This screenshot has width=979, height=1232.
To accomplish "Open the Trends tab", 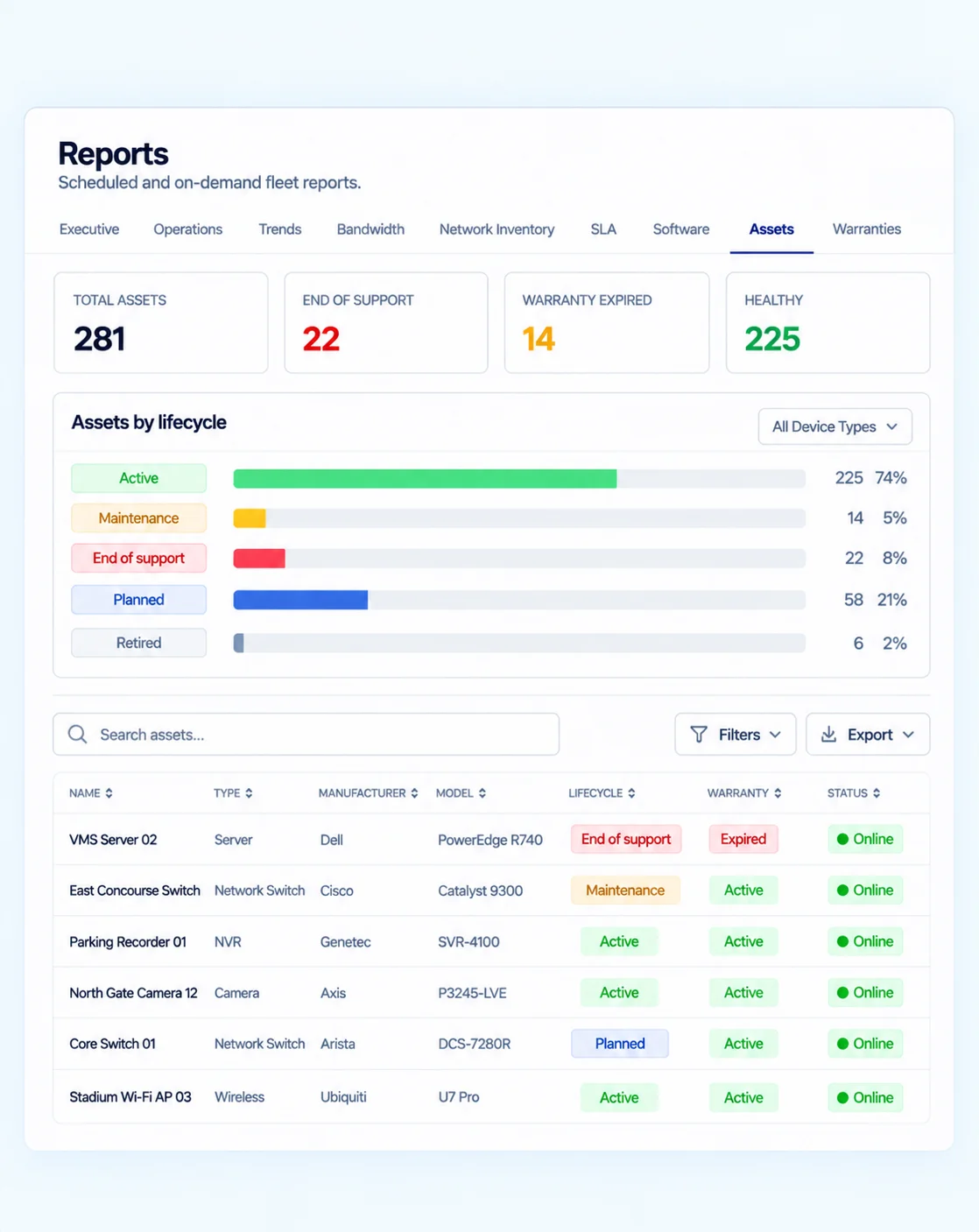I will pos(279,229).
